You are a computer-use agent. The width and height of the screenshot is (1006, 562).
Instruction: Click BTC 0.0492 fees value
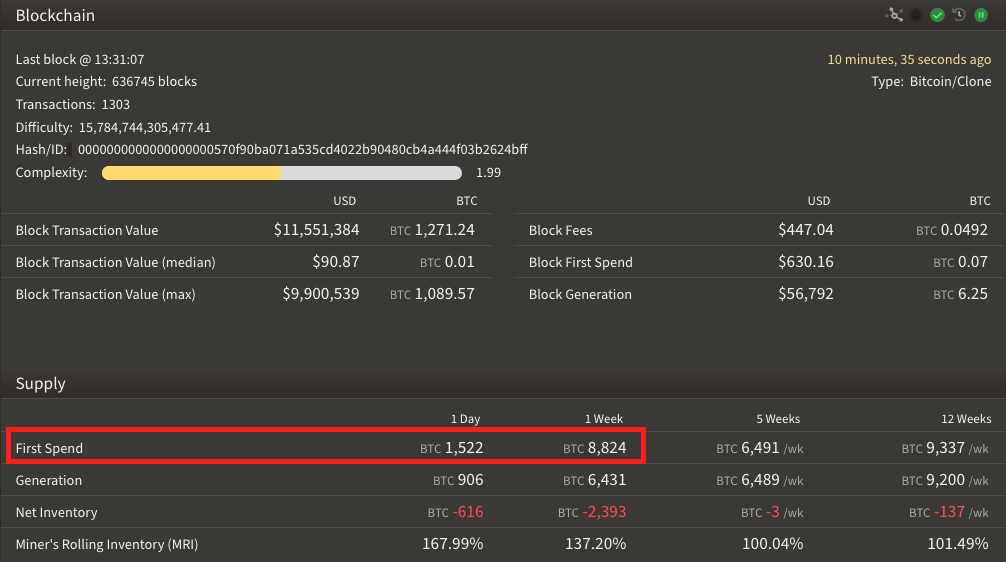pyautogui.click(x=952, y=230)
